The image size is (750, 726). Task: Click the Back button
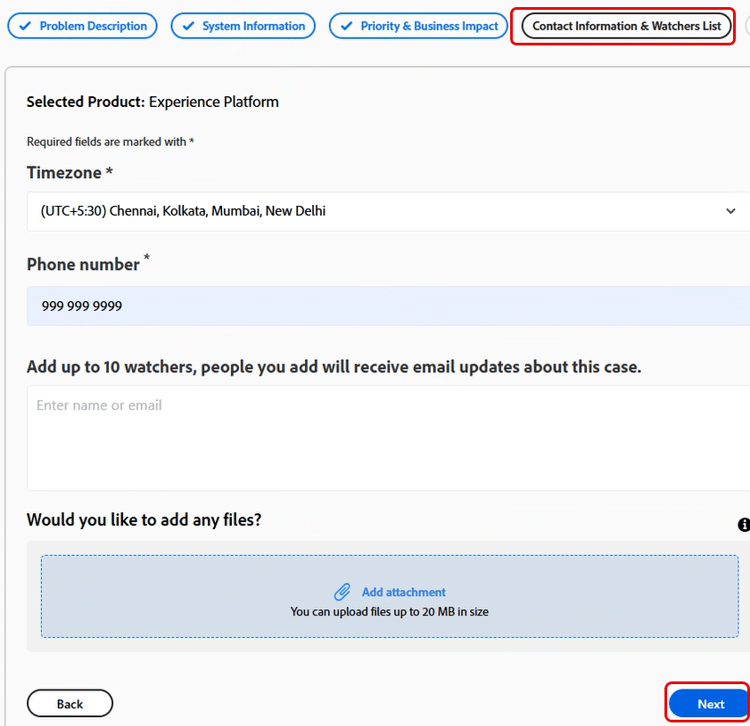pyautogui.click(x=70, y=704)
